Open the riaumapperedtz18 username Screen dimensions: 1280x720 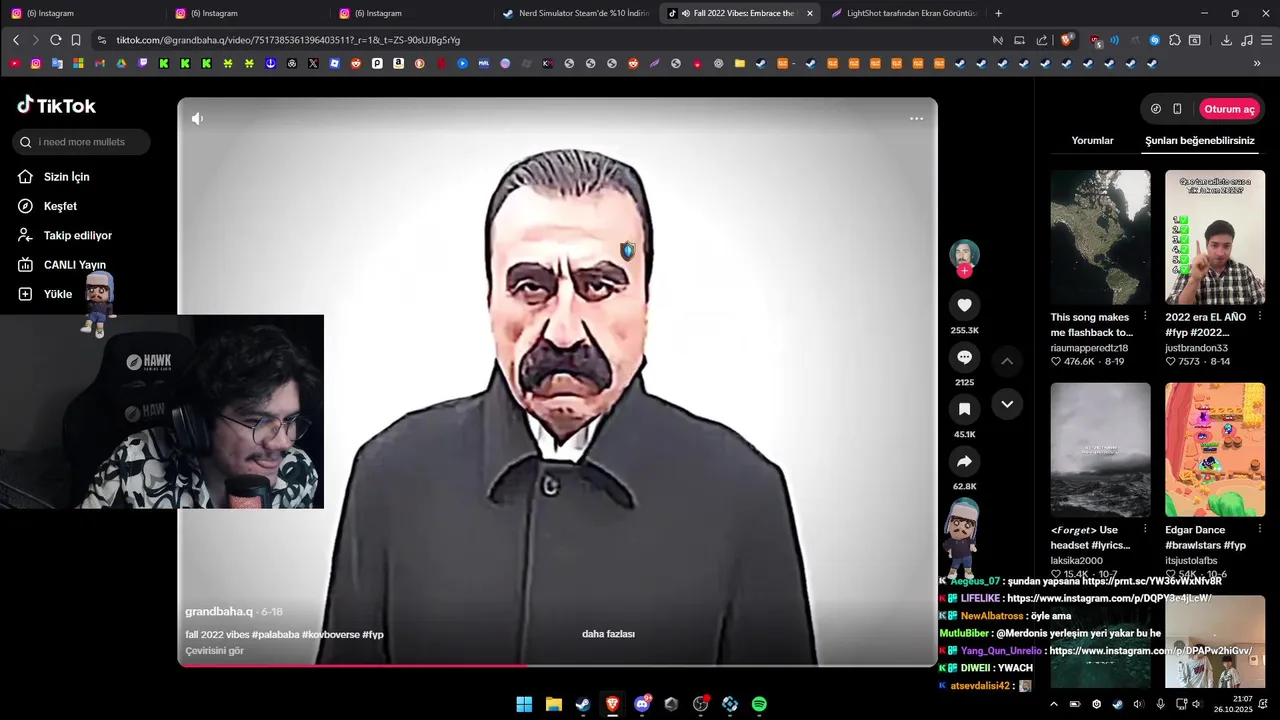(1089, 348)
